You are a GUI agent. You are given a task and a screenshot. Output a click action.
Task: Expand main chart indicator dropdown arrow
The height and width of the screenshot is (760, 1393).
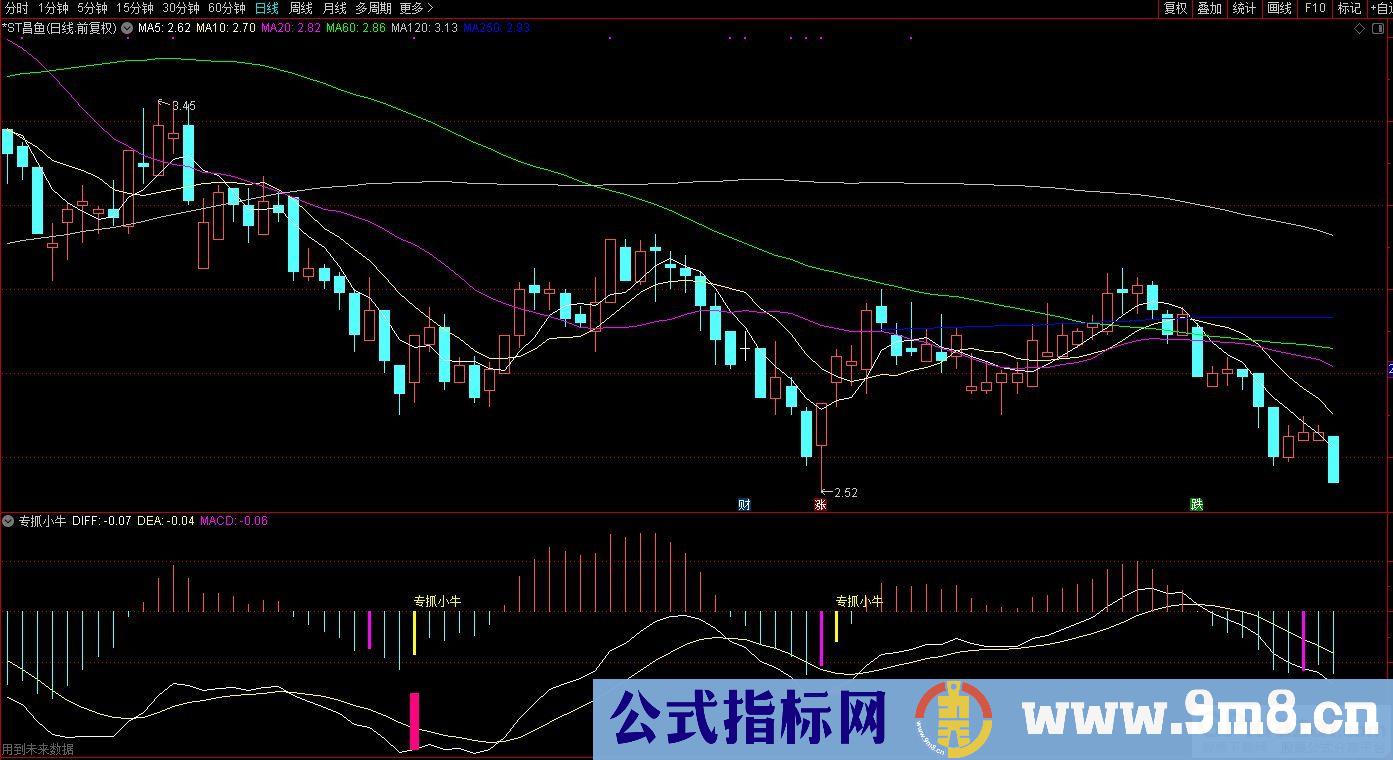pyautogui.click(x=127, y=28)
